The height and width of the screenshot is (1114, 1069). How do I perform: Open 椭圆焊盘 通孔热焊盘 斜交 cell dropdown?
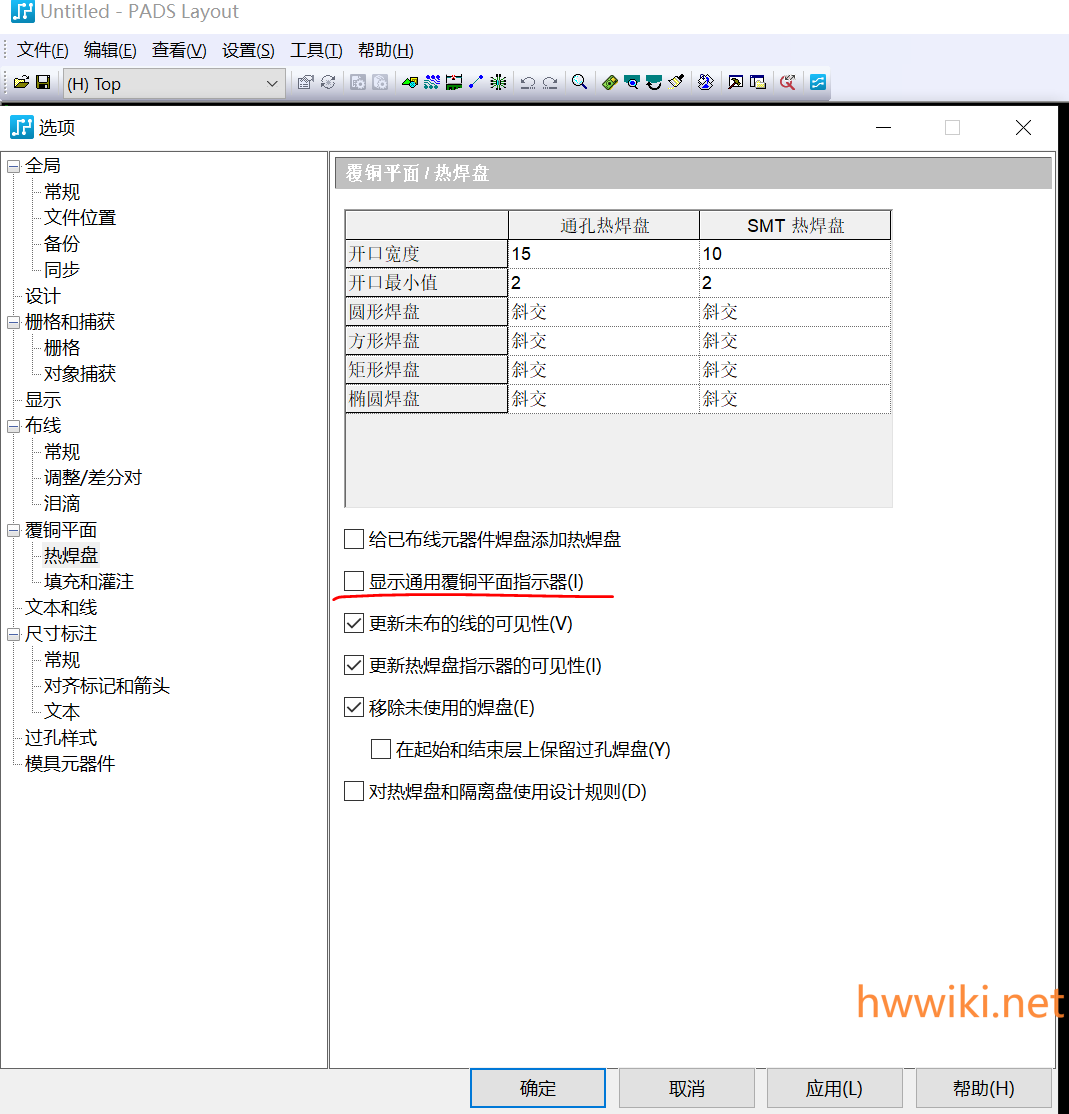click(604, 399)
